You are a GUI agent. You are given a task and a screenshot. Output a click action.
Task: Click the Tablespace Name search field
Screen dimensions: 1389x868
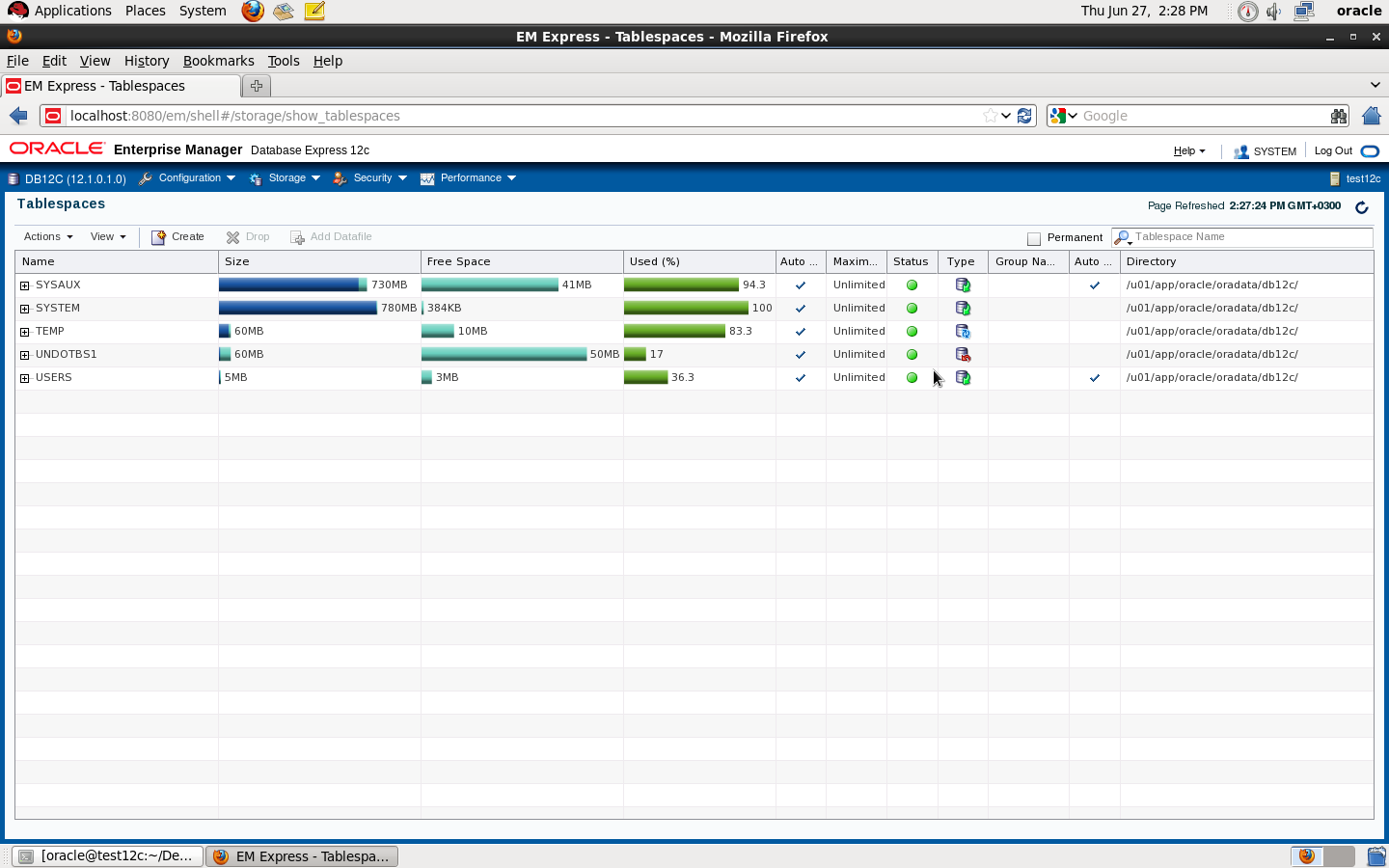1249,237
